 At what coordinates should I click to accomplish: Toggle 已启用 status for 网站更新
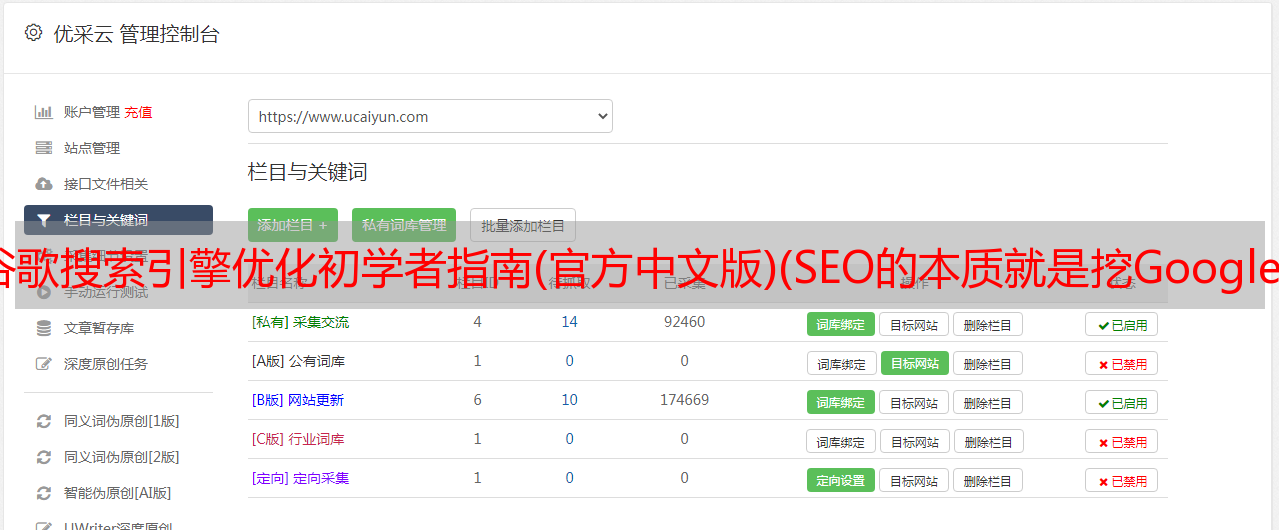[x=1122, y=402]
